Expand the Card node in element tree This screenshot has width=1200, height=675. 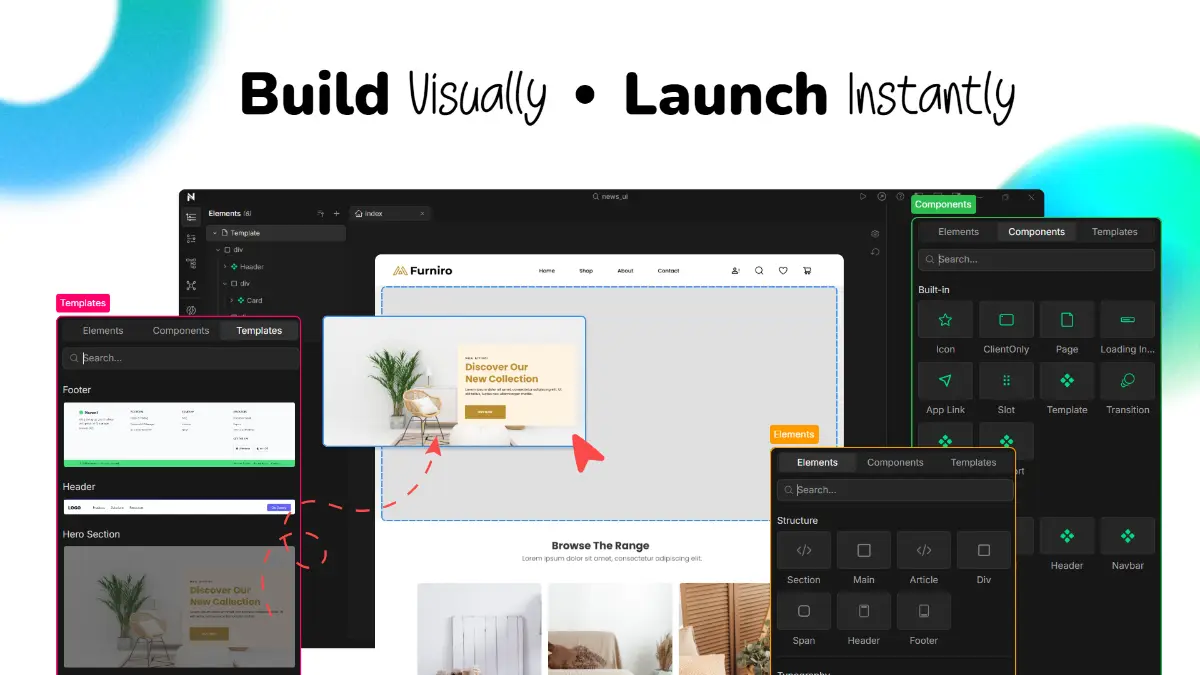point(231,300)
